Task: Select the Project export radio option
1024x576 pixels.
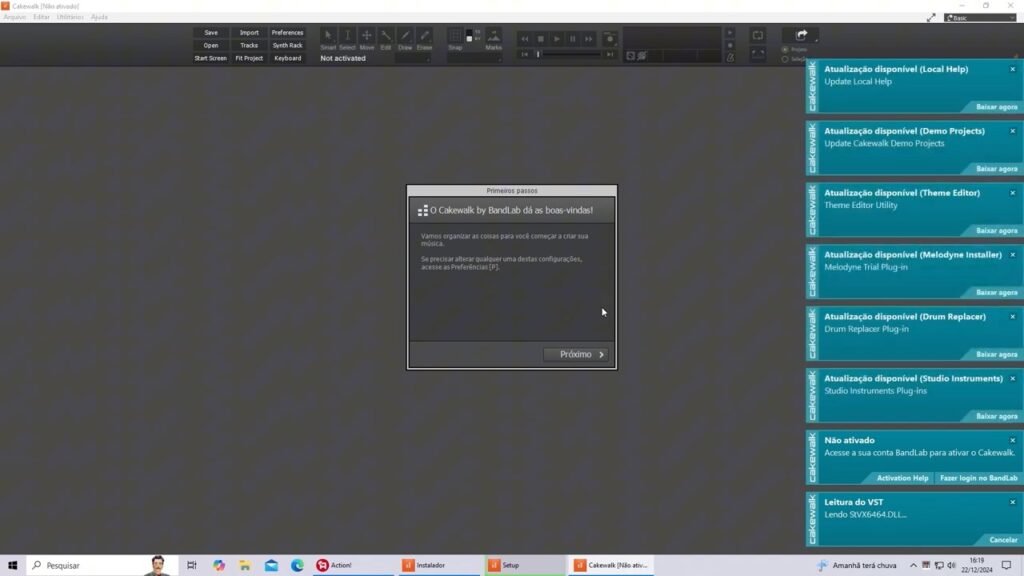Action: 785,50
